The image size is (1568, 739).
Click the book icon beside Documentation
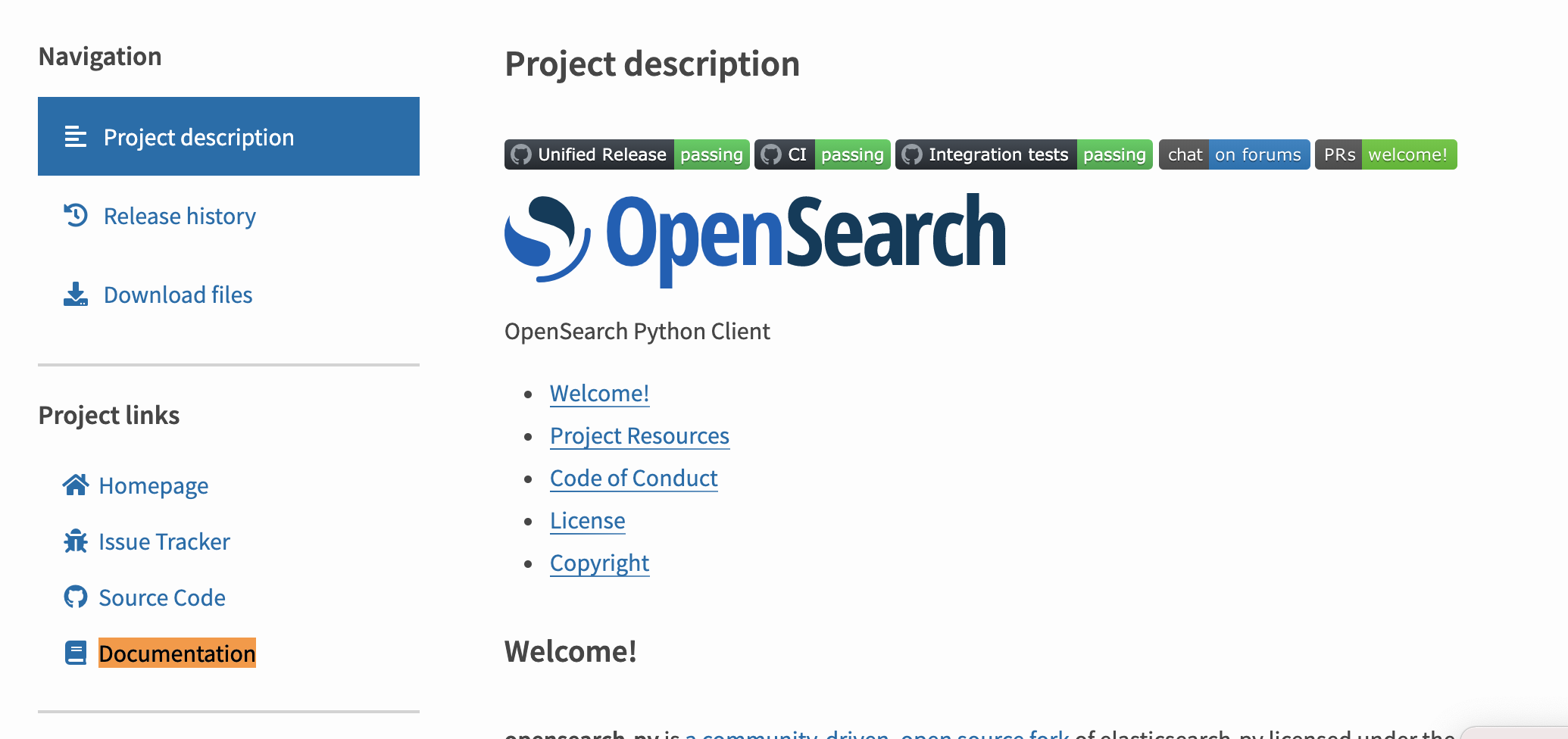(x=77, y=652)
